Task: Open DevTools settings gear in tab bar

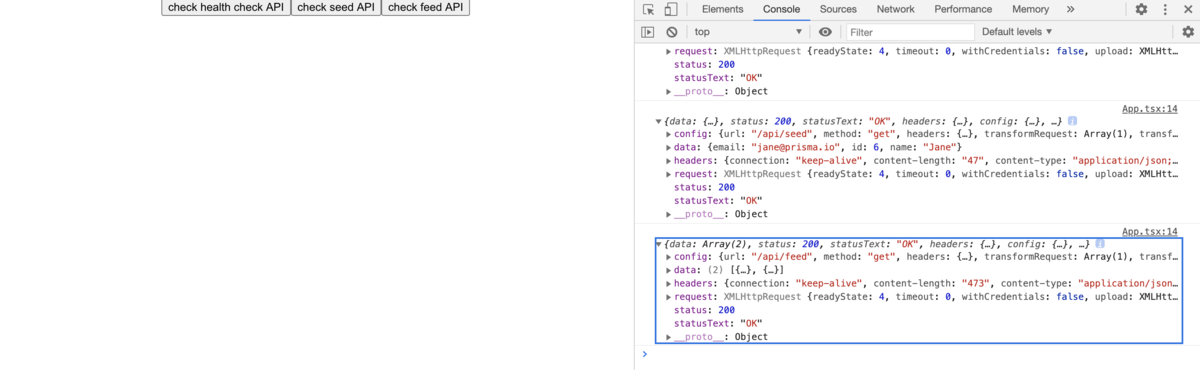Action: (1141, 9)
